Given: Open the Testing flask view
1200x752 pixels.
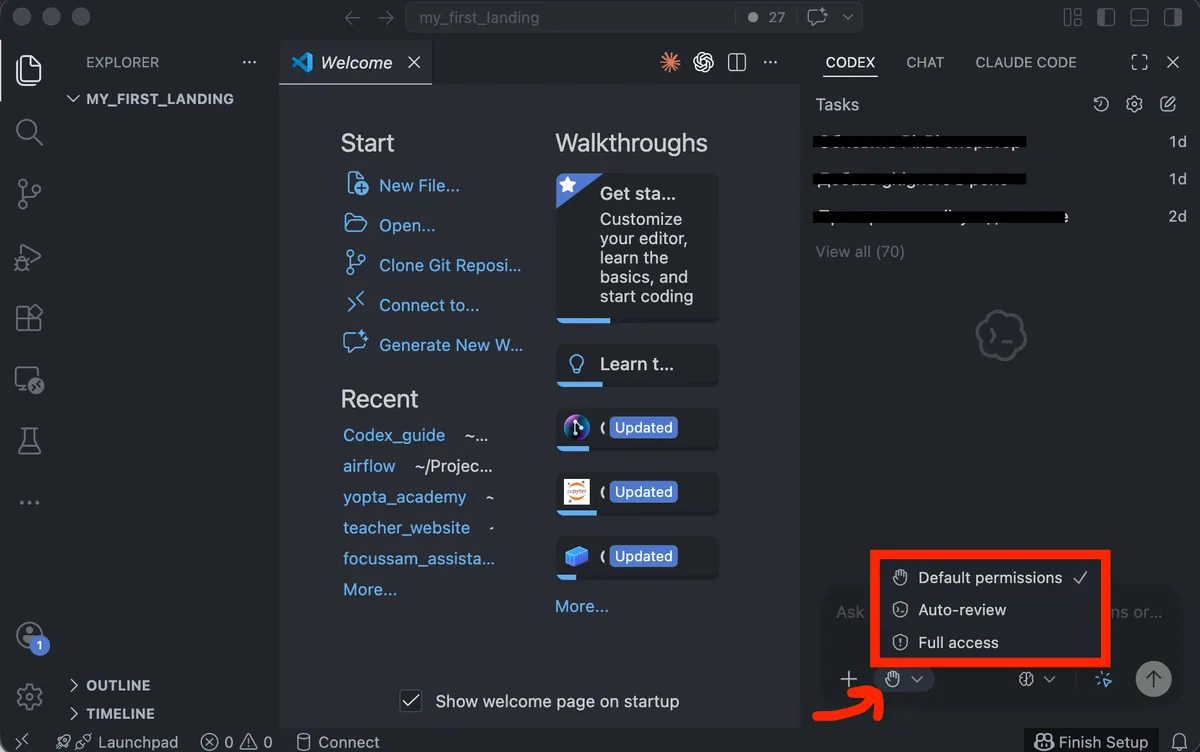Looking at the screenshot, I should pos(29,441).
